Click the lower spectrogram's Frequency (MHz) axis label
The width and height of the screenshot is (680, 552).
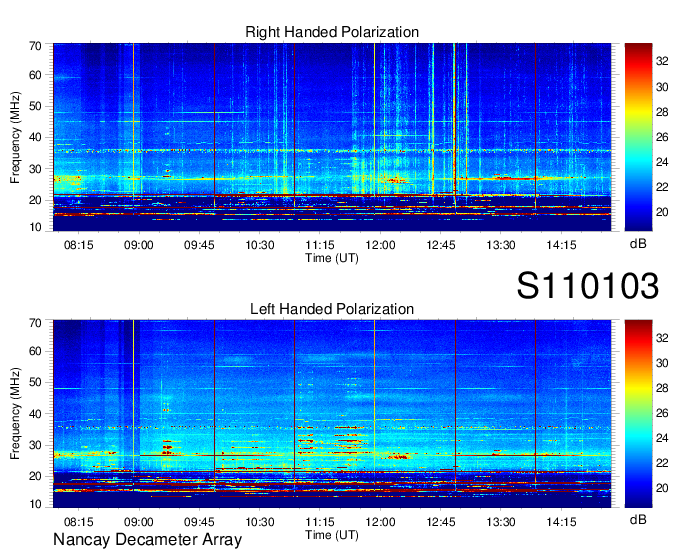point(15,414)
